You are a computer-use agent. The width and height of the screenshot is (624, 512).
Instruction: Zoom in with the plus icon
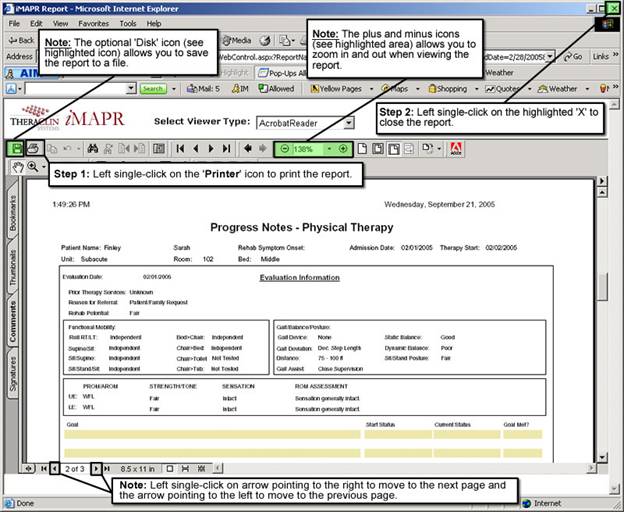pyautogui.click(x=343, y=148)
